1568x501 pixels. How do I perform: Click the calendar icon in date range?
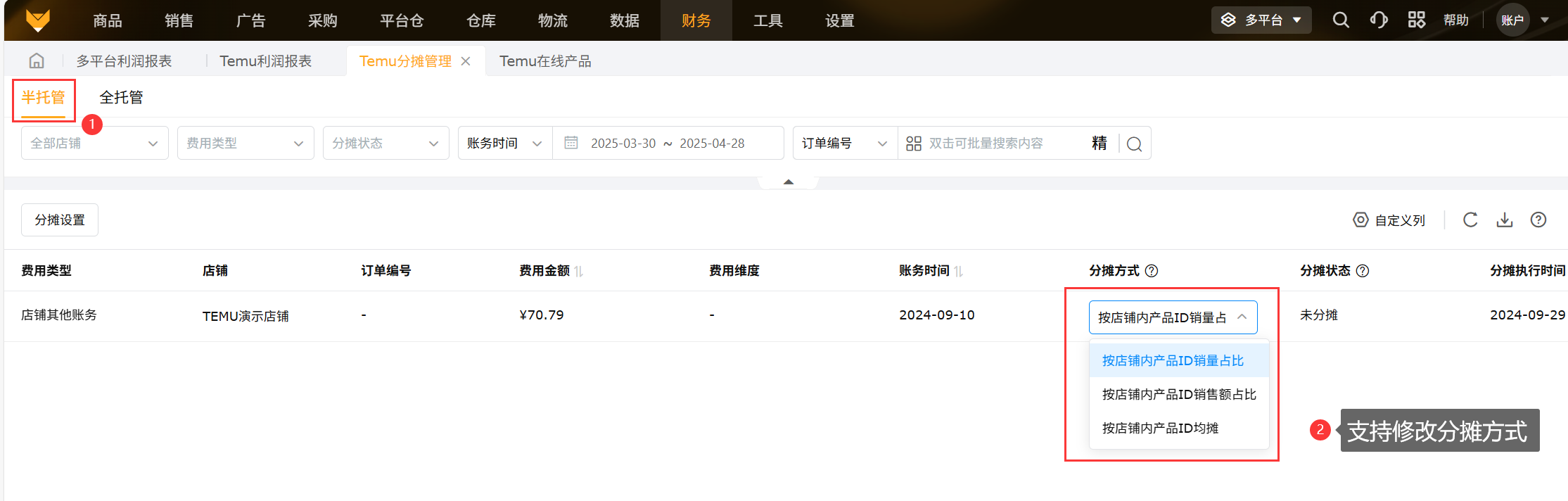coord(571,143)
